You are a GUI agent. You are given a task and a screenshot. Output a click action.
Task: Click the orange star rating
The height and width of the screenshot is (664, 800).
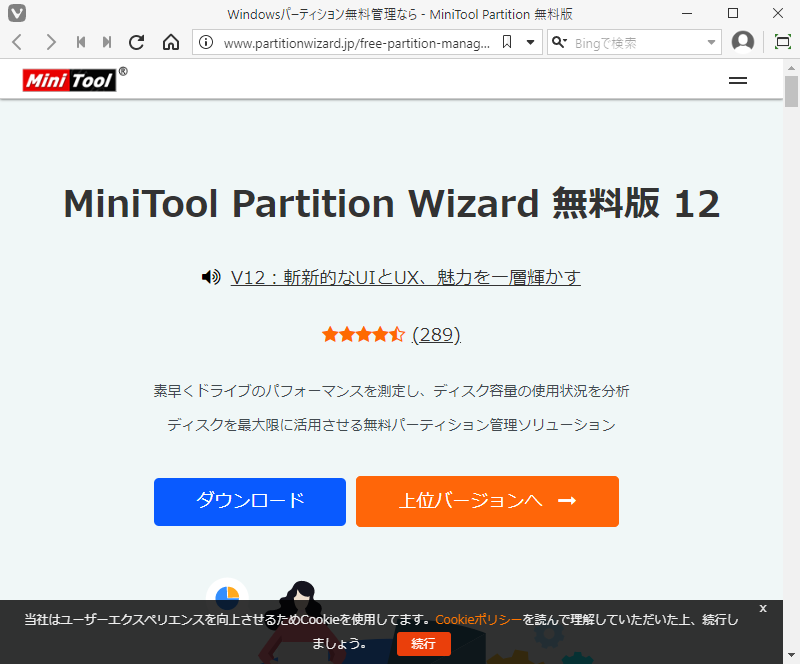[x=363, y=335]
